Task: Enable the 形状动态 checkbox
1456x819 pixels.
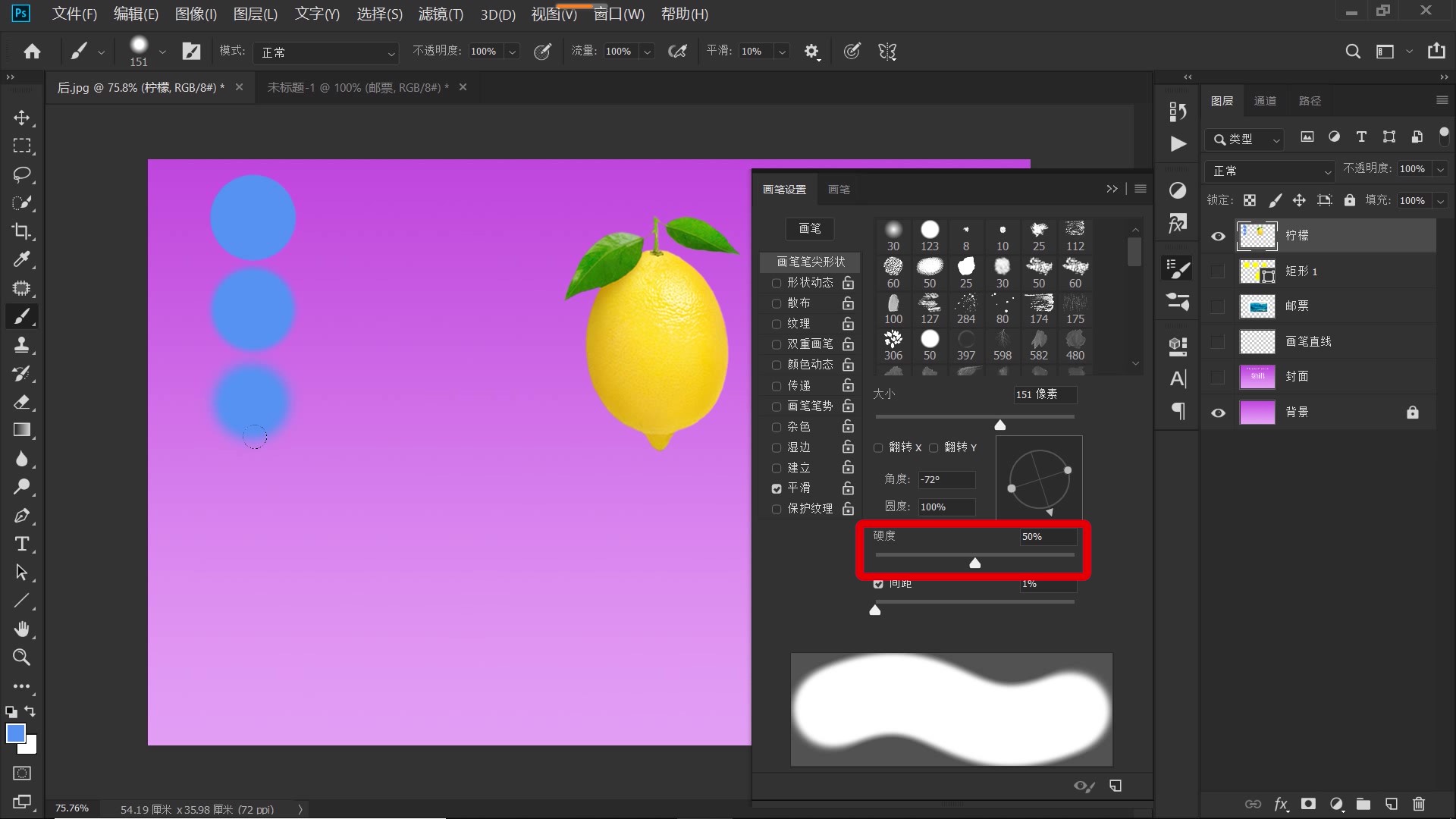Action: [x=776, y=283]
